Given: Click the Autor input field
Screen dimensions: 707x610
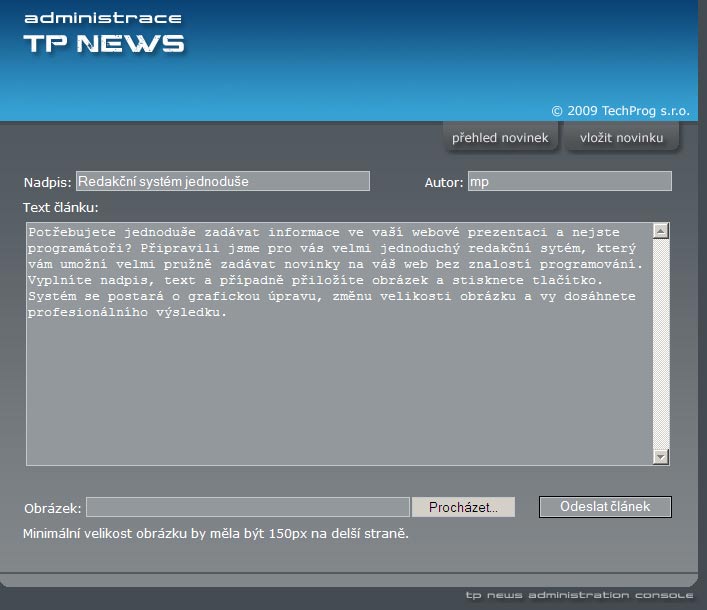Looking at the screenshot, I should 569,181.
